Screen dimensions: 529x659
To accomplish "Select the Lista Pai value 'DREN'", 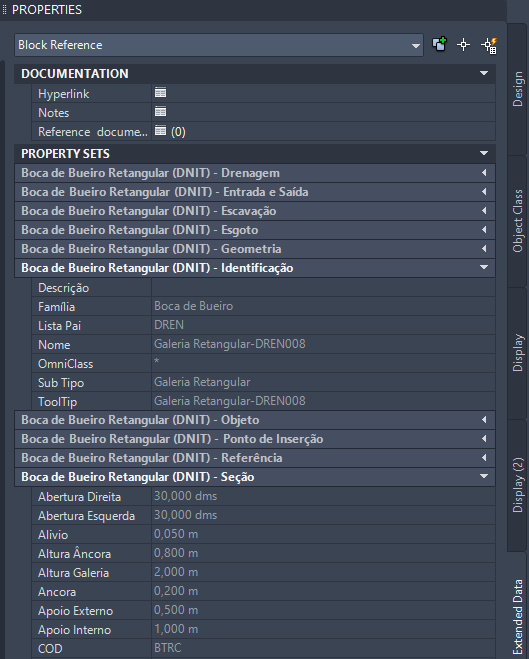I will pyautogui.click(x=169, y=325).
